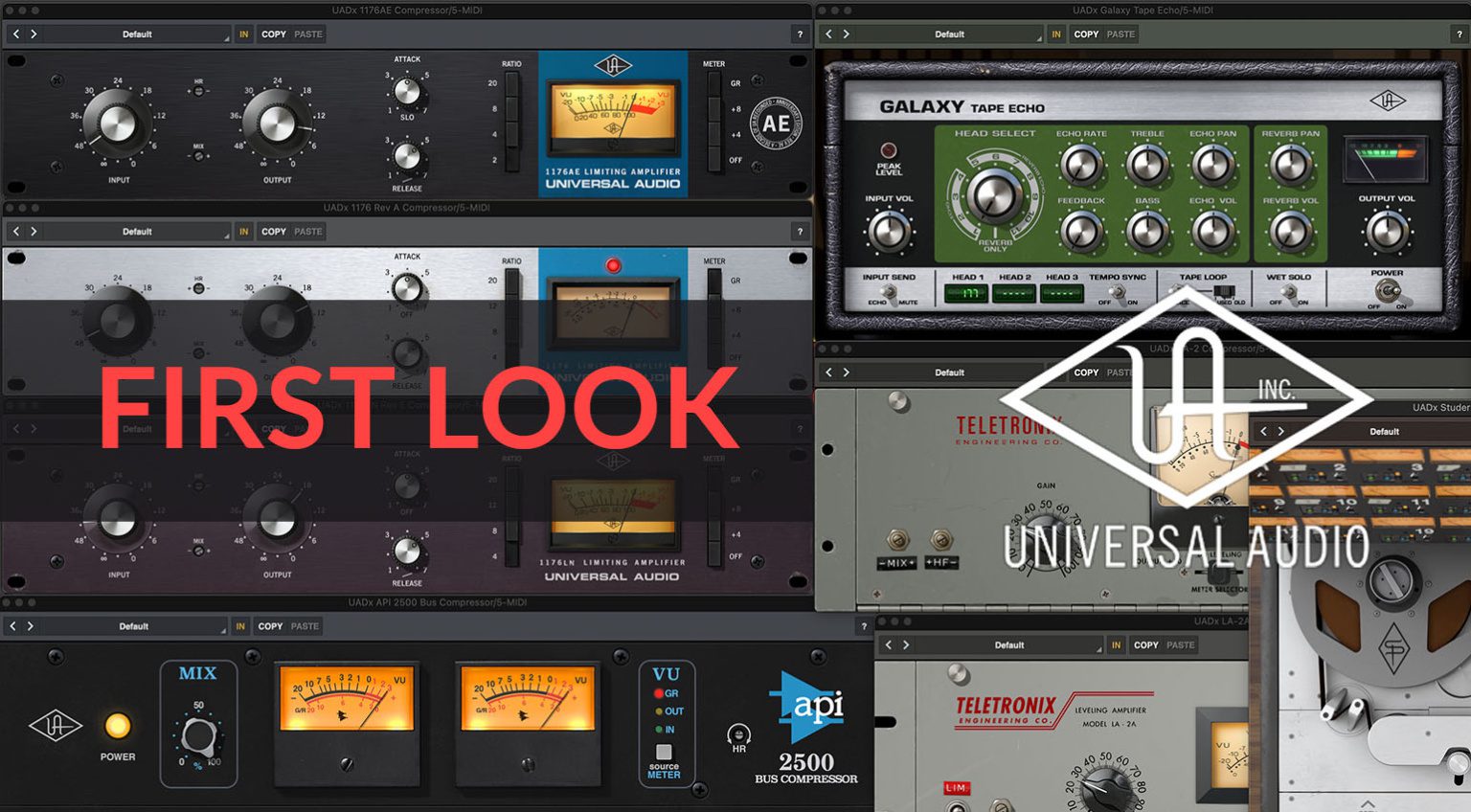Click the 20 ratio slider on the 1176AE
This screenshot has width=1471, height=812.
pyautogui.click(x=513, y=84)
